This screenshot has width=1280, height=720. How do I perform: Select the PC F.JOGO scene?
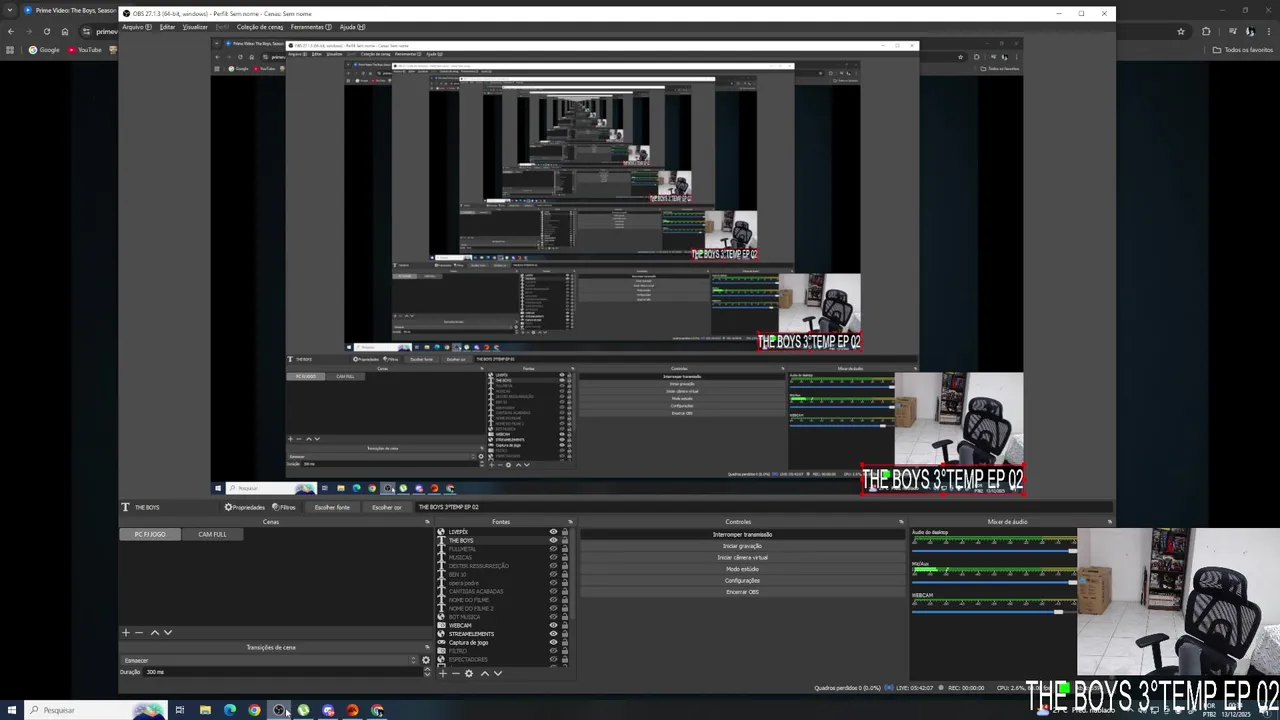[150, 534]
